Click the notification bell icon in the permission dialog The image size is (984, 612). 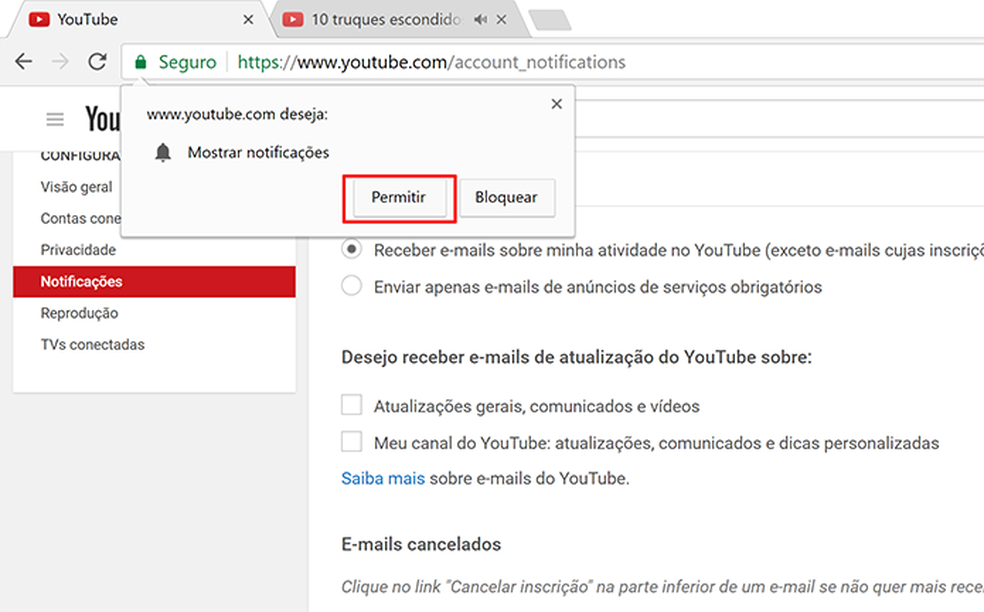click(x=162, y=152)
